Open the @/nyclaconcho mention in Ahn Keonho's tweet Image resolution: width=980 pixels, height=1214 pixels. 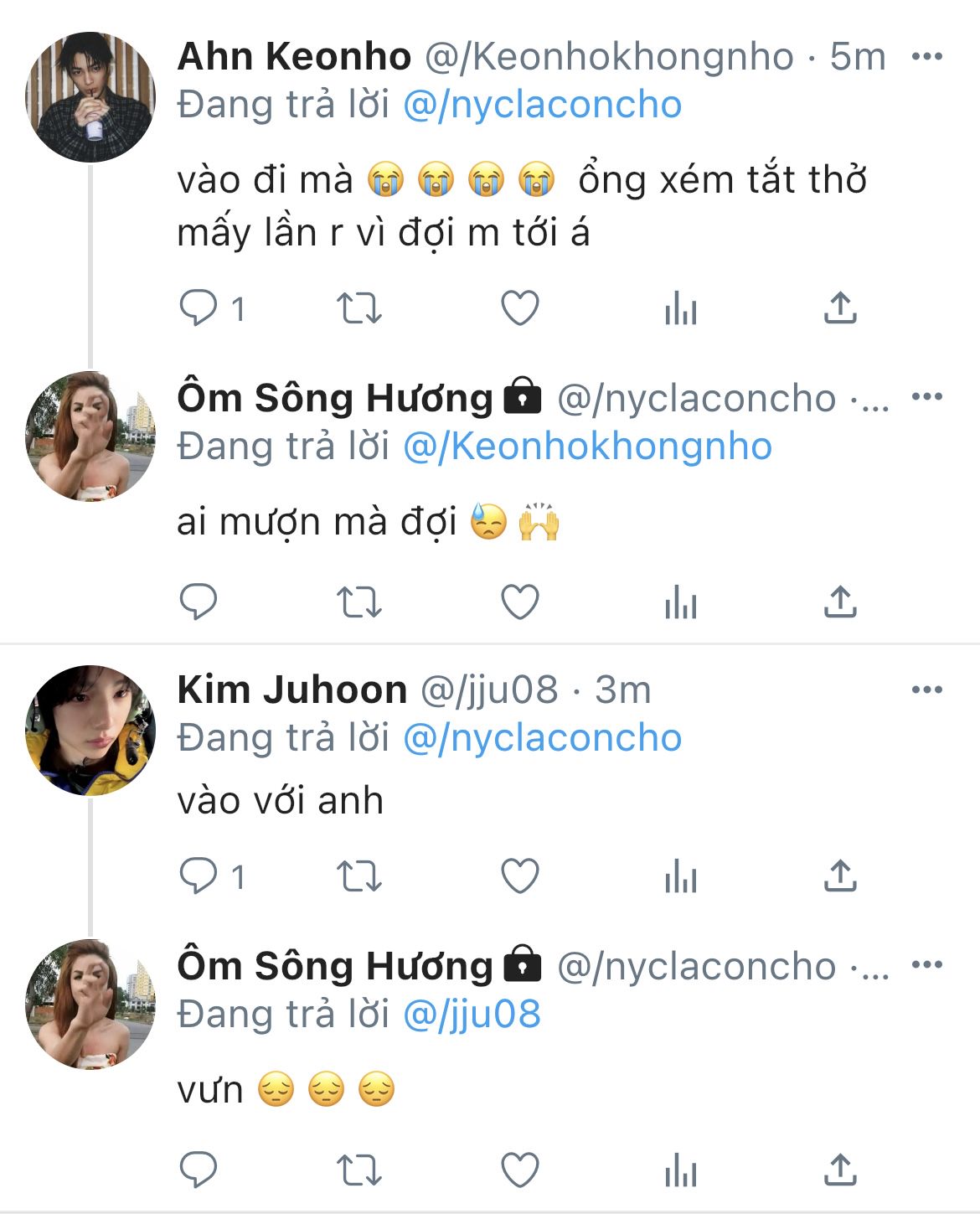[542, 106]
